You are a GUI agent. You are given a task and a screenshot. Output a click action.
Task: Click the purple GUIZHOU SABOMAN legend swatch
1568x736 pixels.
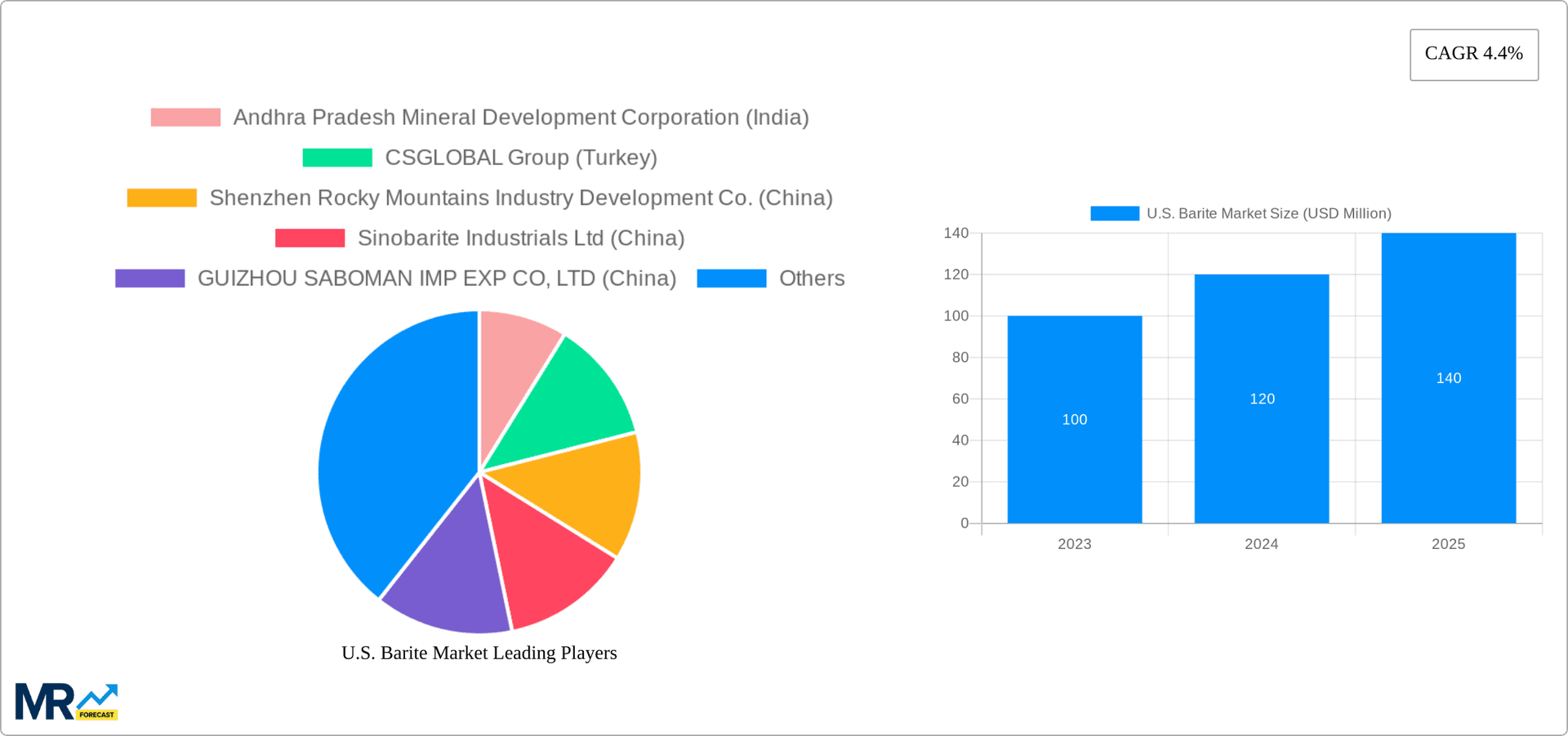149,278
